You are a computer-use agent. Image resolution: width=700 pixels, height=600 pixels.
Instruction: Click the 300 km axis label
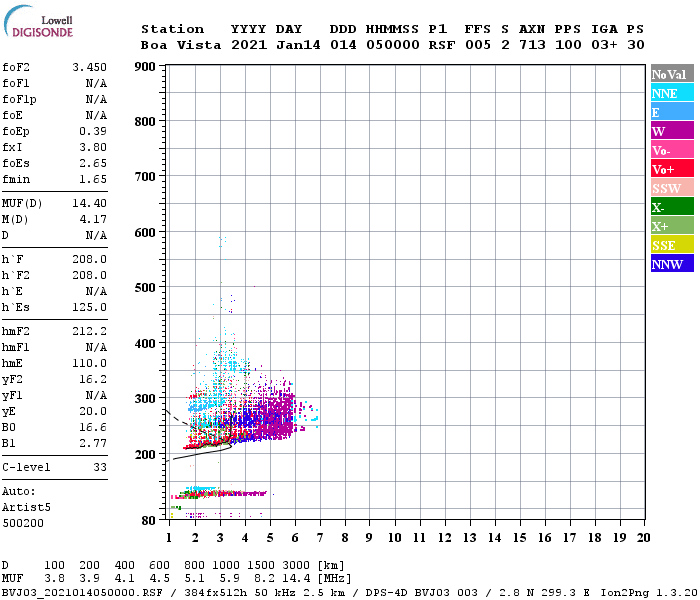coord(145,399)
